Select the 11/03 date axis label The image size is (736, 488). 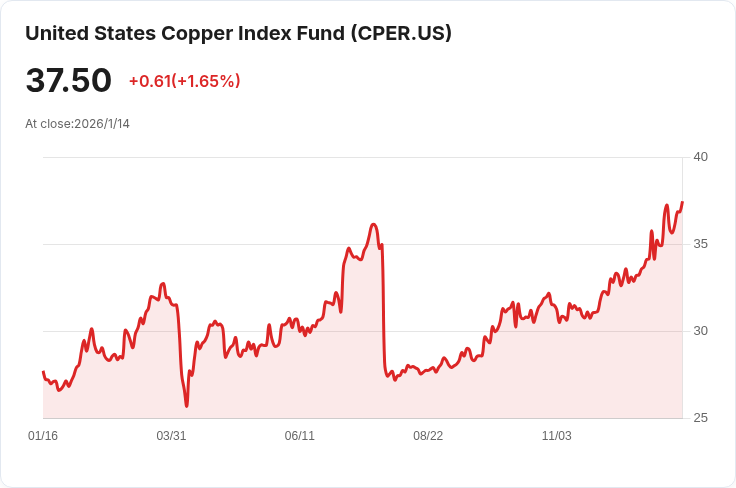[x=557, y=435]
